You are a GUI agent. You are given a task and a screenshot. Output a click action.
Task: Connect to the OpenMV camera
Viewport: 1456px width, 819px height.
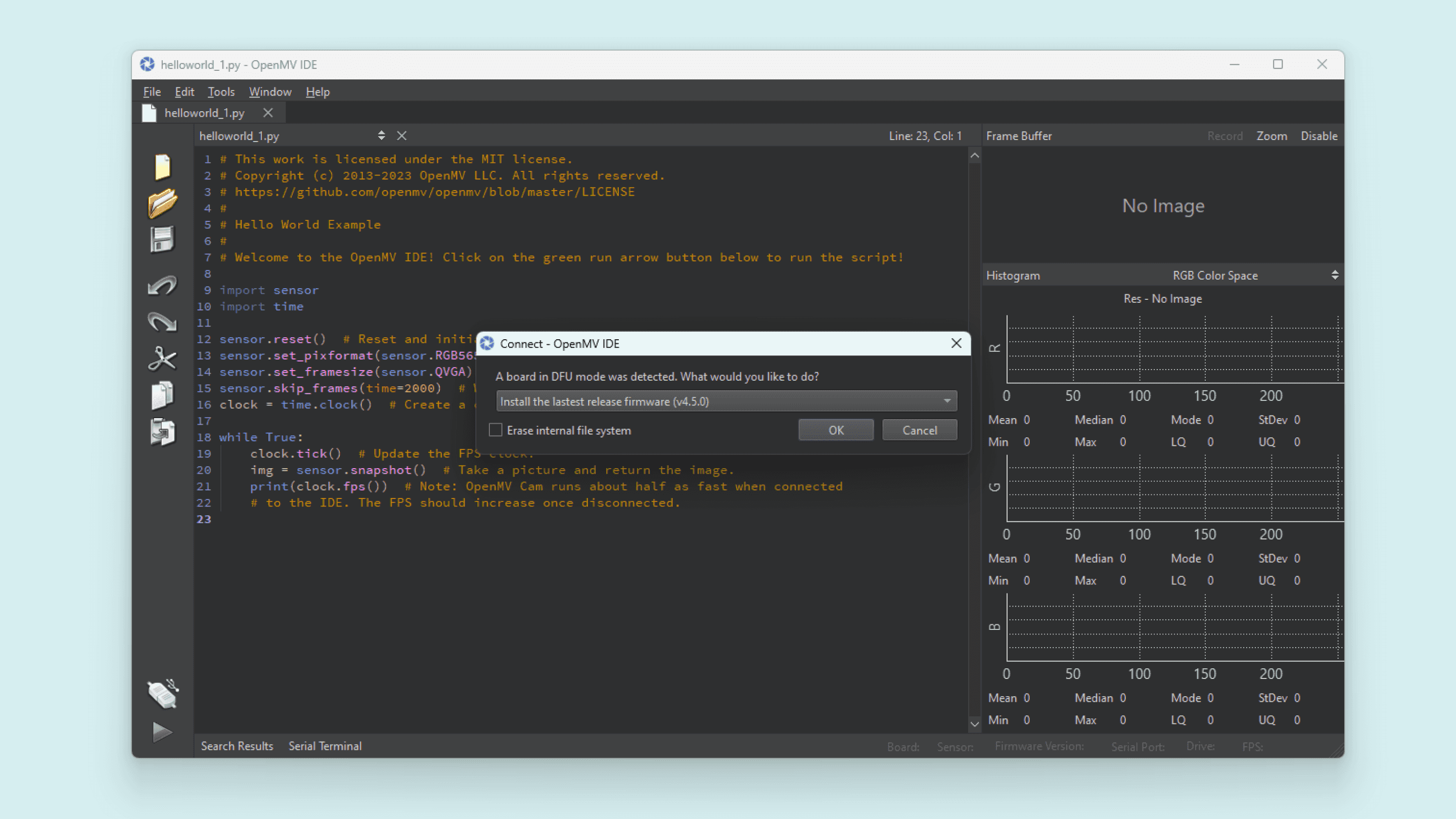pyautogui.click(x=162, y=694)
